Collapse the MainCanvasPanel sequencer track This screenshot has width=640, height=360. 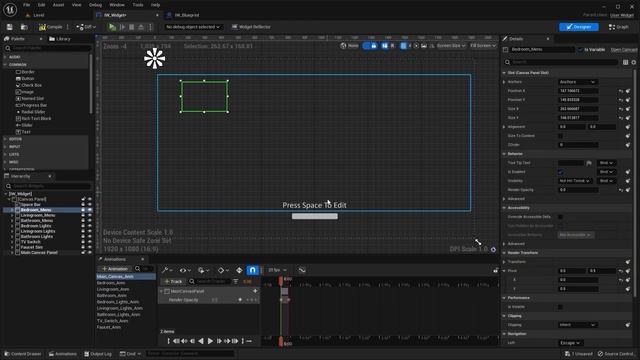(162, 291)
